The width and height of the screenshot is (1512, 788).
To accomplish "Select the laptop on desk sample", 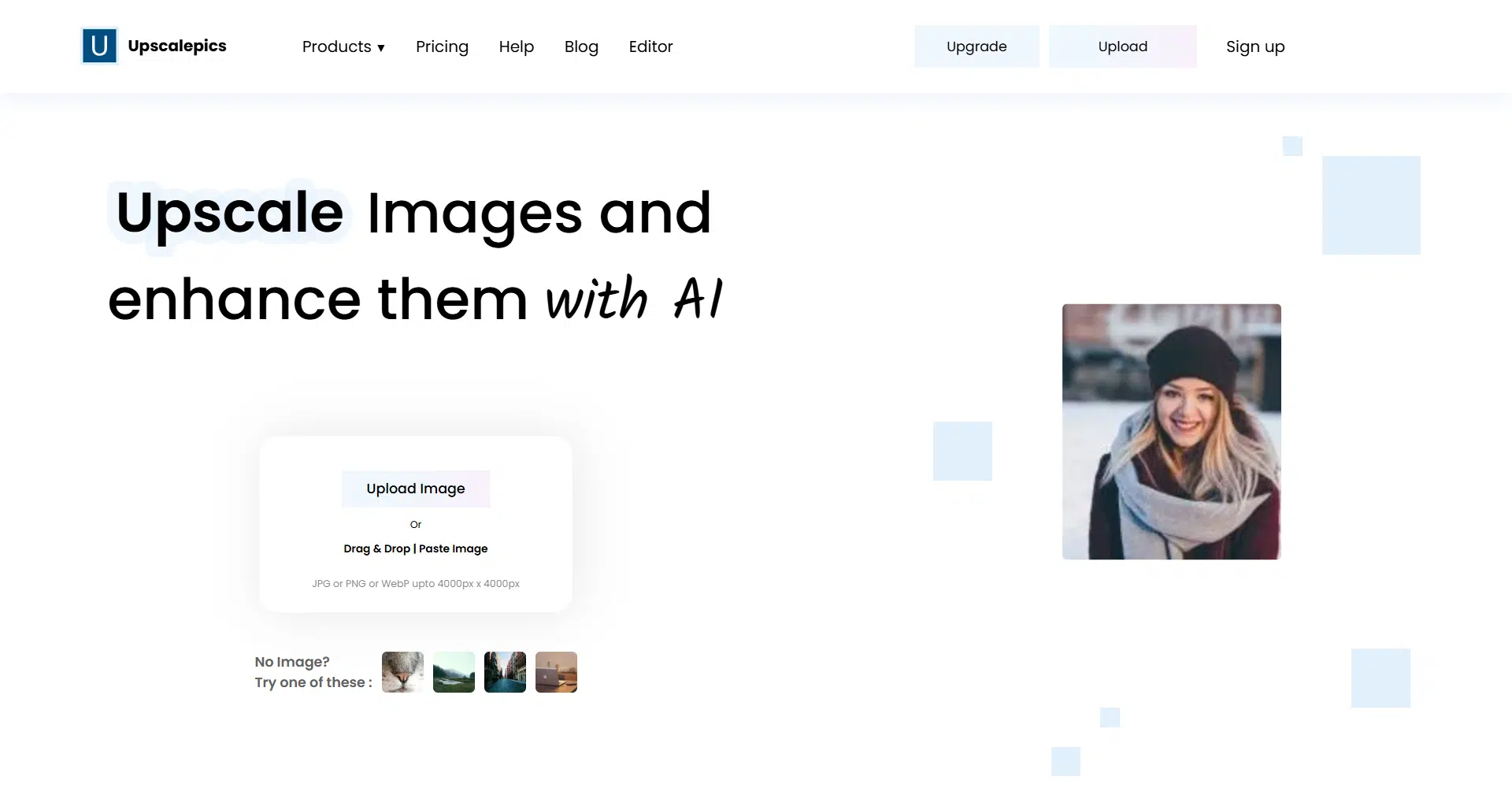I will (x=556, y=672).
